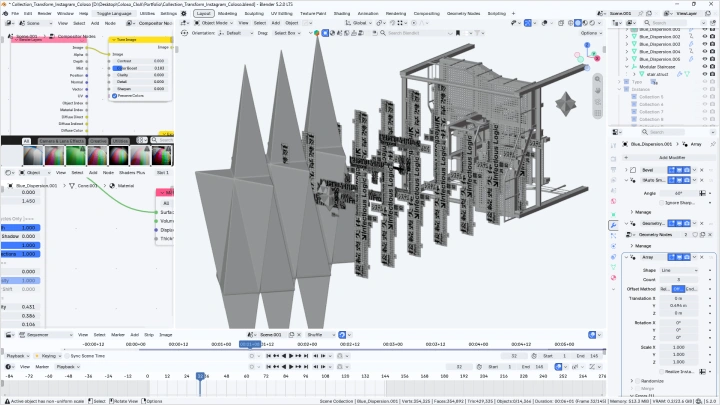
Task: Click the first matcap sphere thumbnail
Action: (x=33, y=155)
